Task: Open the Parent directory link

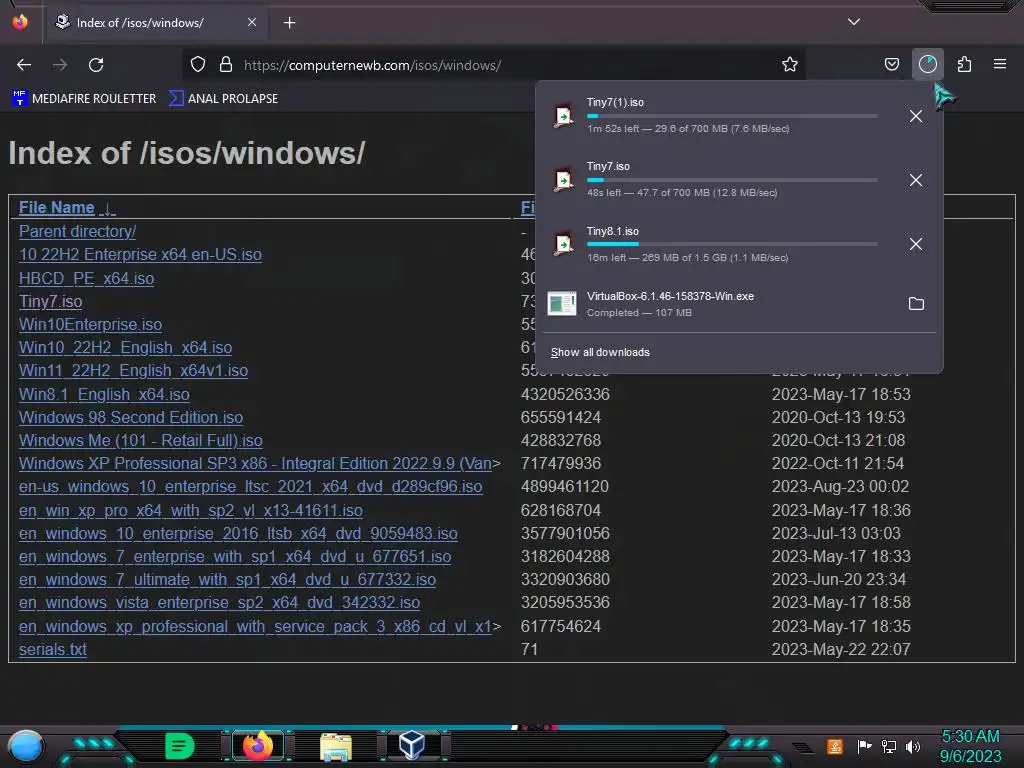Action: (x=77, y=231)
